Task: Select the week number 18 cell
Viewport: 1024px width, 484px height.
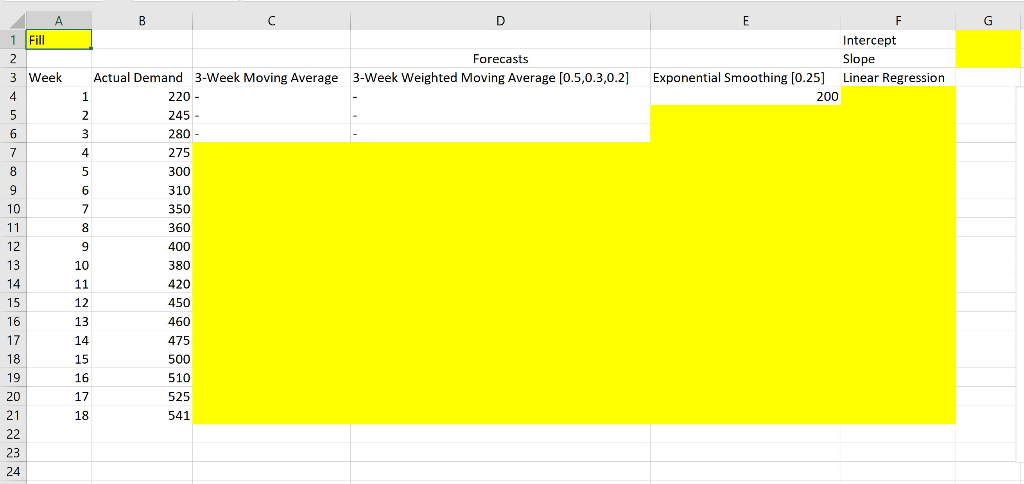Action: (59, 415)
